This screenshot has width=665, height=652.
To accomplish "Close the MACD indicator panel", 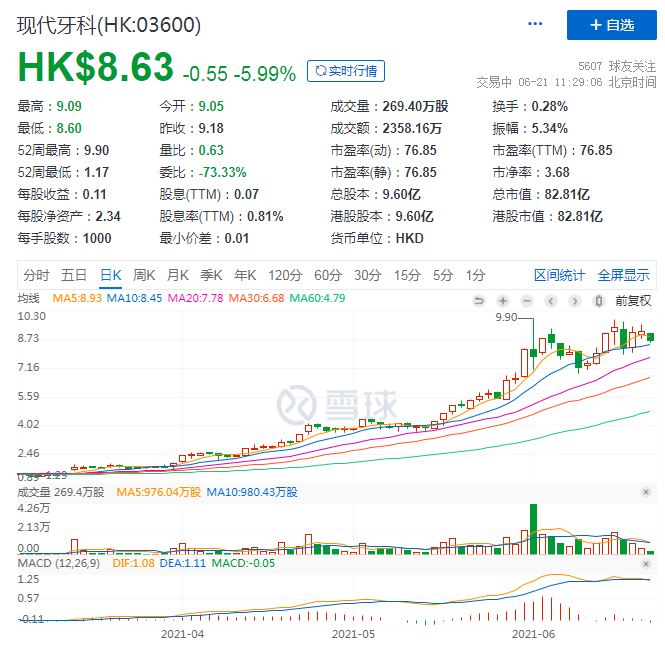I will coord(646,564).
